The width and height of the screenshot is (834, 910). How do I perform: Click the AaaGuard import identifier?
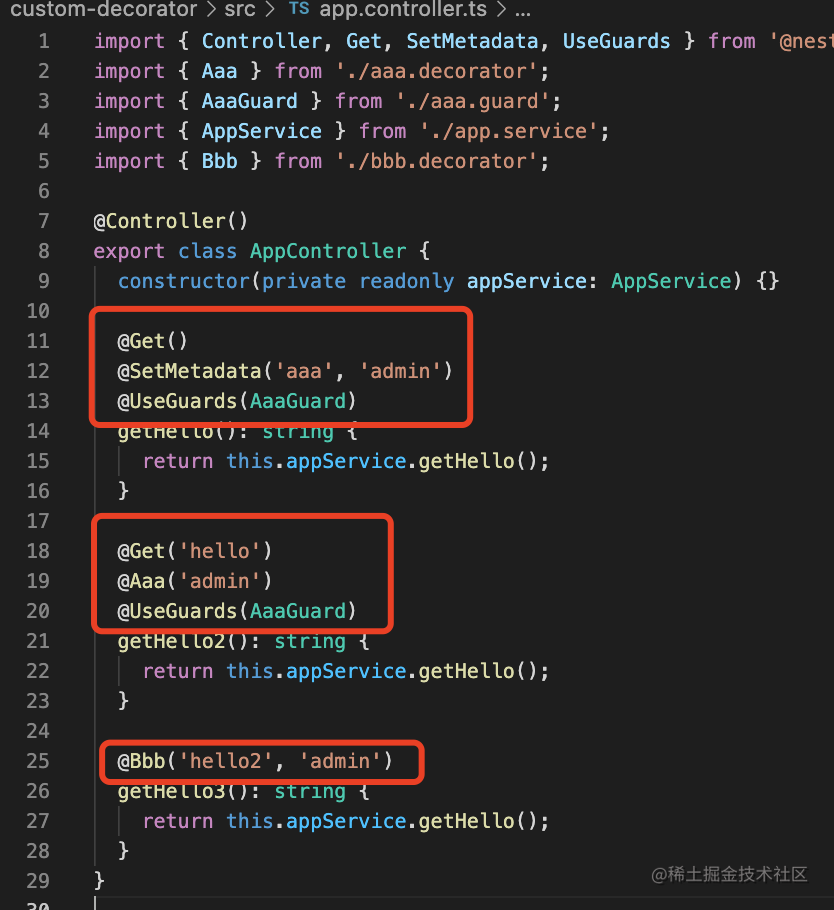click(250, 102)
